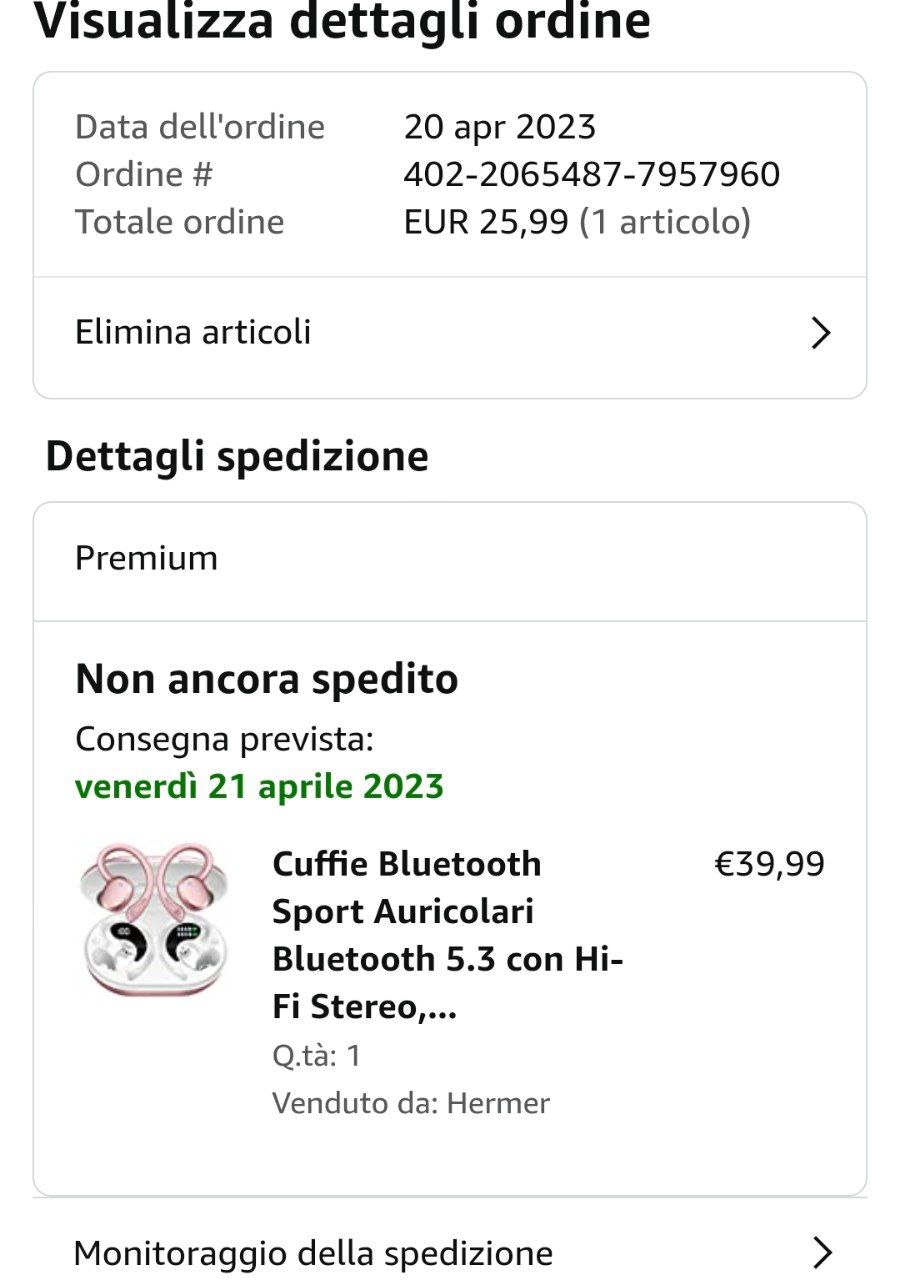
Task: Click the Consegna prevista label
Action: coord(224,740)
